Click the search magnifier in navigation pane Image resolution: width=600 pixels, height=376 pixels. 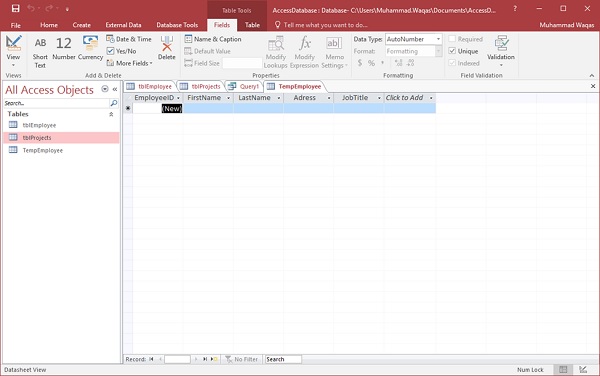114,103
